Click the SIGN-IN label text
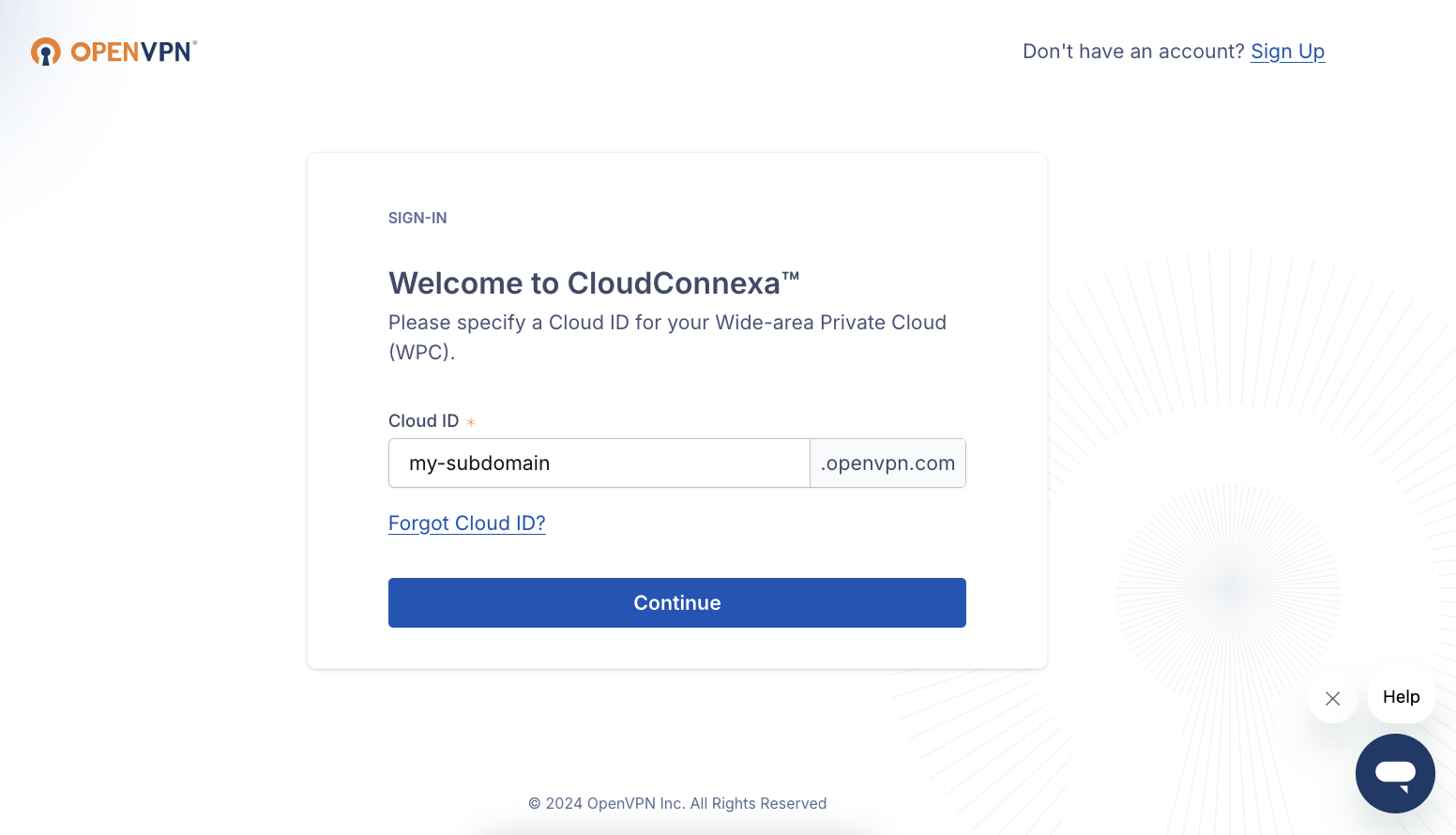Image resolution: width=1456 pixels, height=835 pixels. click(x=417, y=218)
